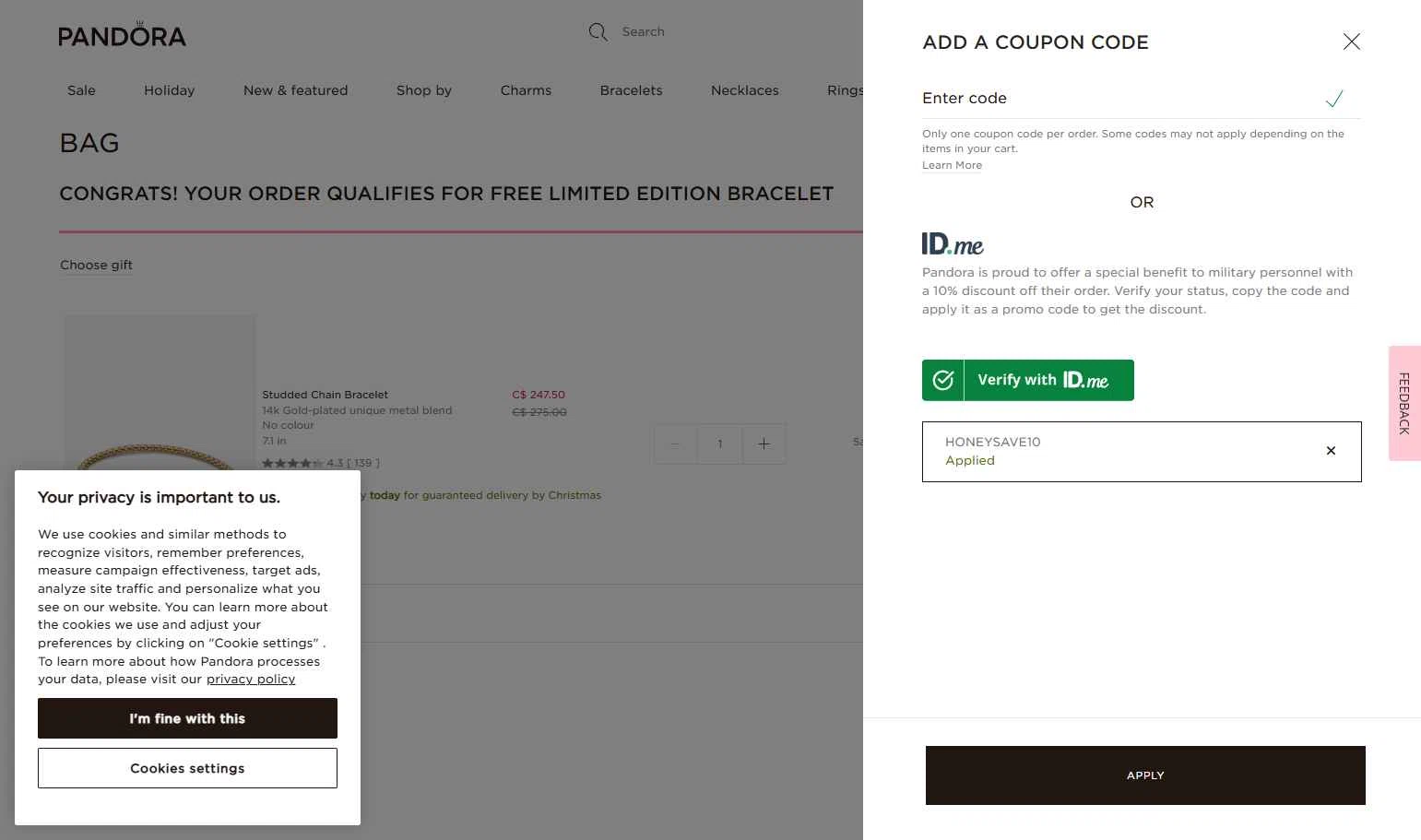The image size is (1421, 840).
Task: Click the star rating of the bracelet
Action: pyautogui.click(x=292, y=463)
